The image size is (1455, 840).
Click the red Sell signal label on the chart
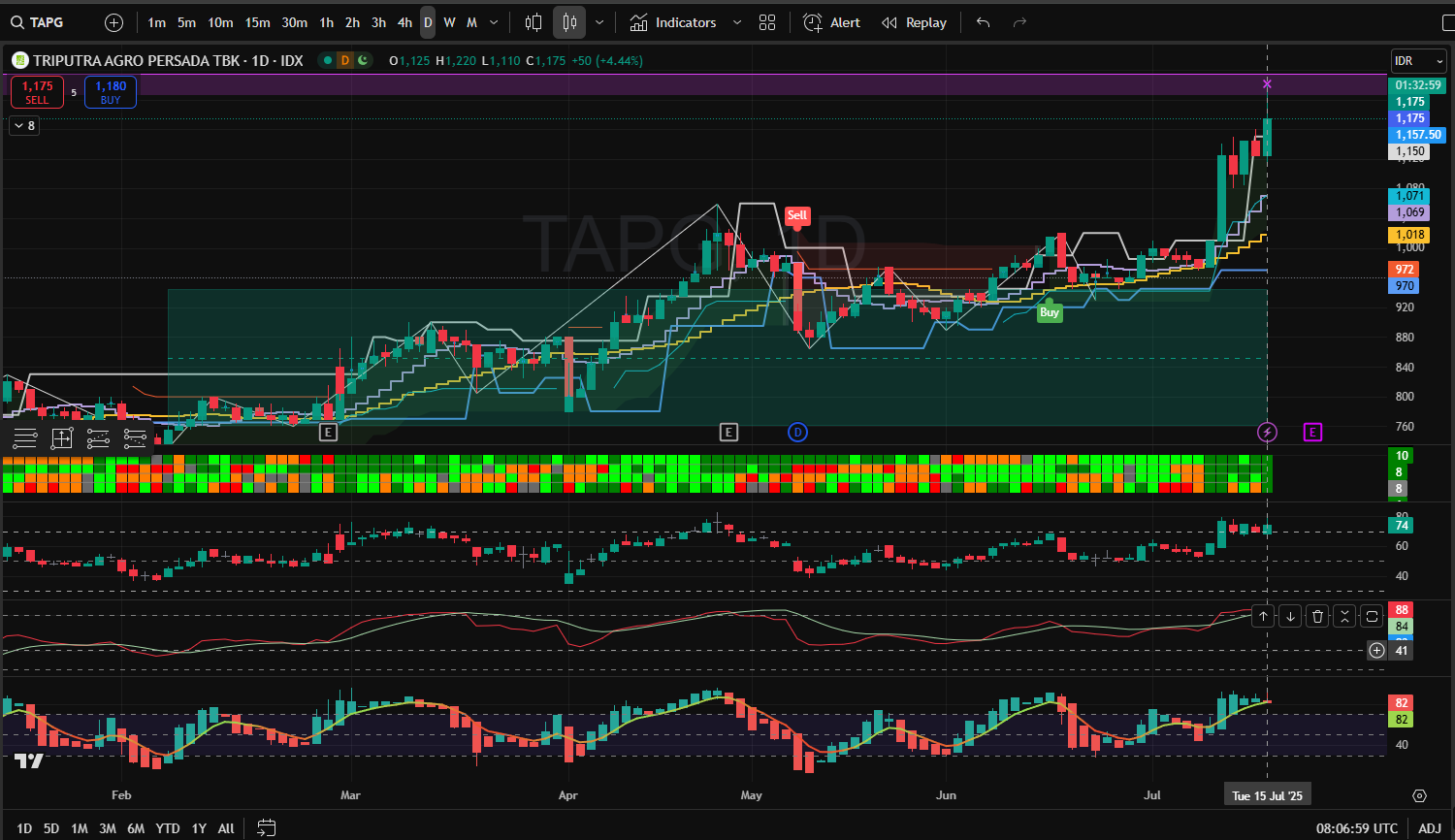pos(796,215)
